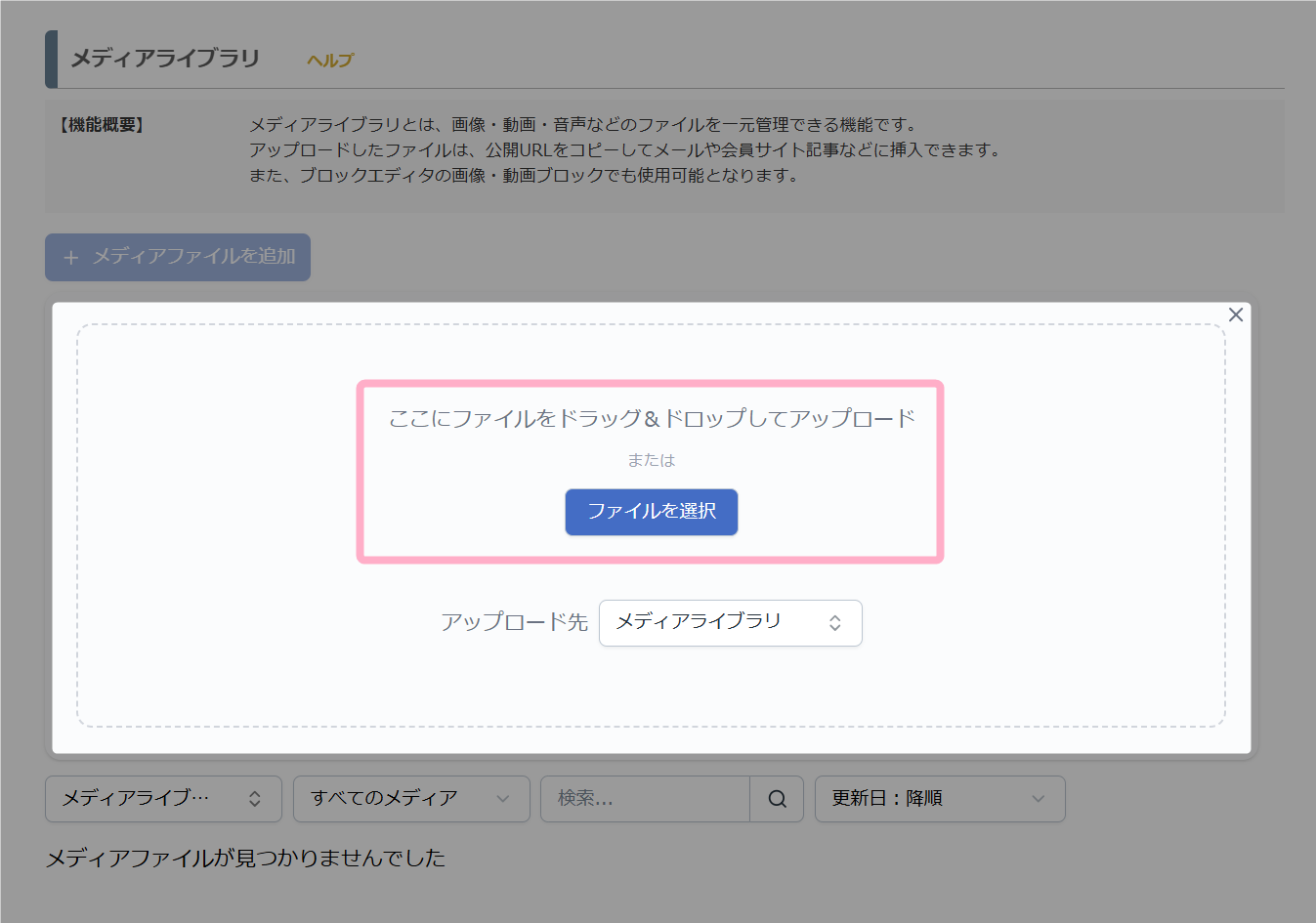
Task: Click the up-down arrows on the メディアライブ… filter
Action: (255, 799)
